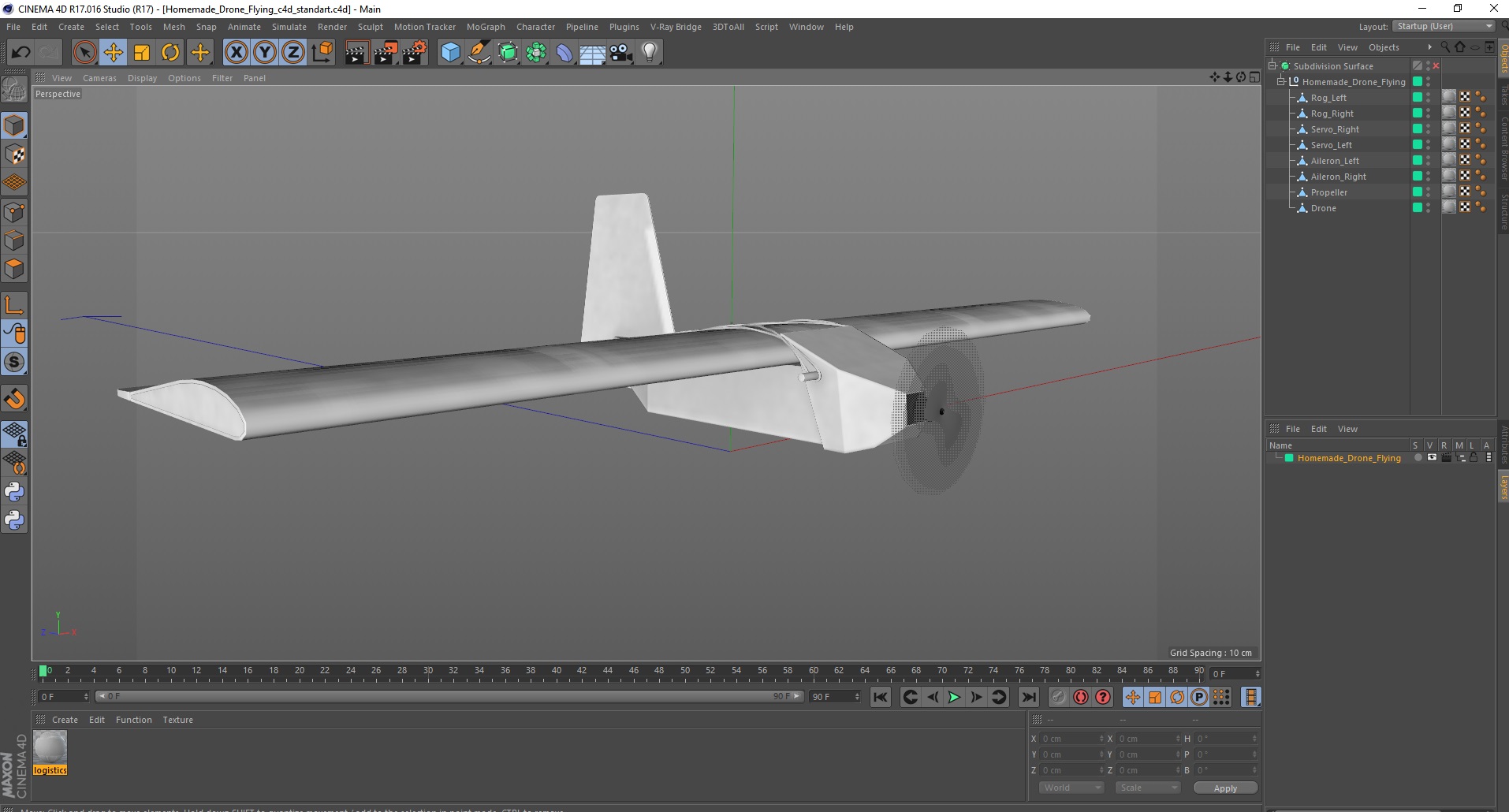Render to Picture Viewer icon
The height and width of the screenshot is (812, 1509).
(386, 53)
